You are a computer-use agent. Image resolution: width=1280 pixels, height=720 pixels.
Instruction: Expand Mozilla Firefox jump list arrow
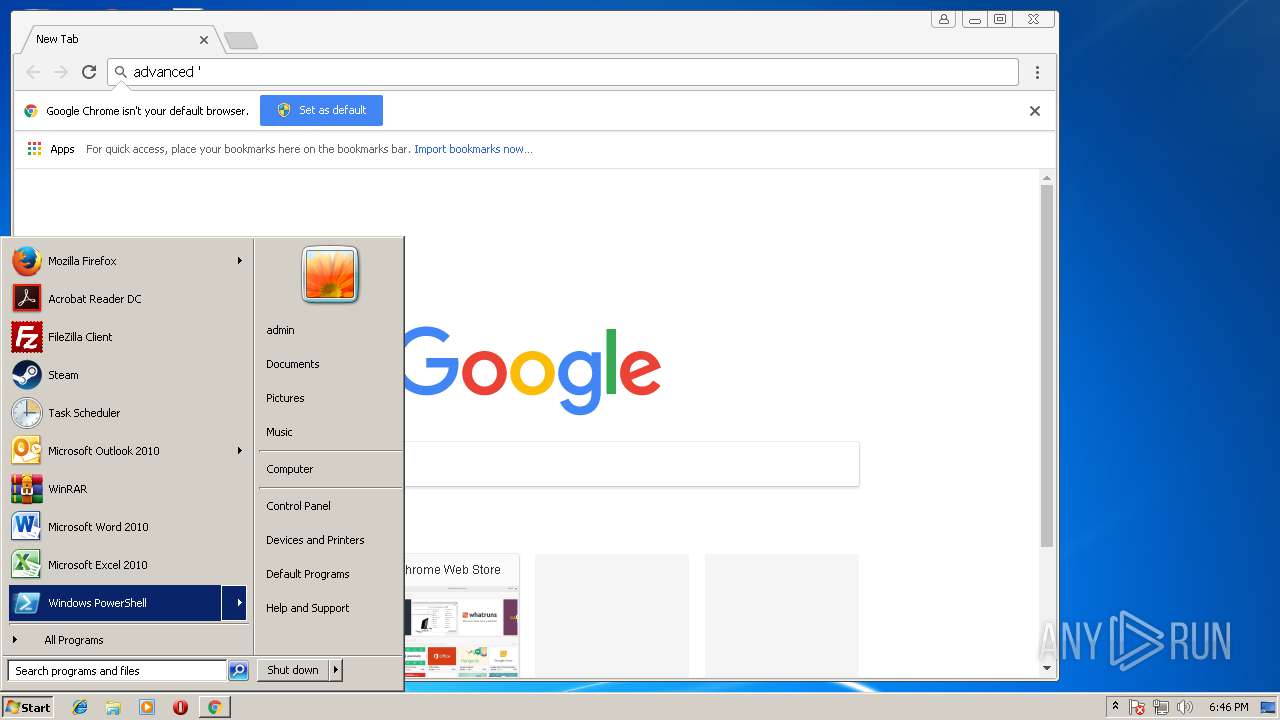pos(239,261)
